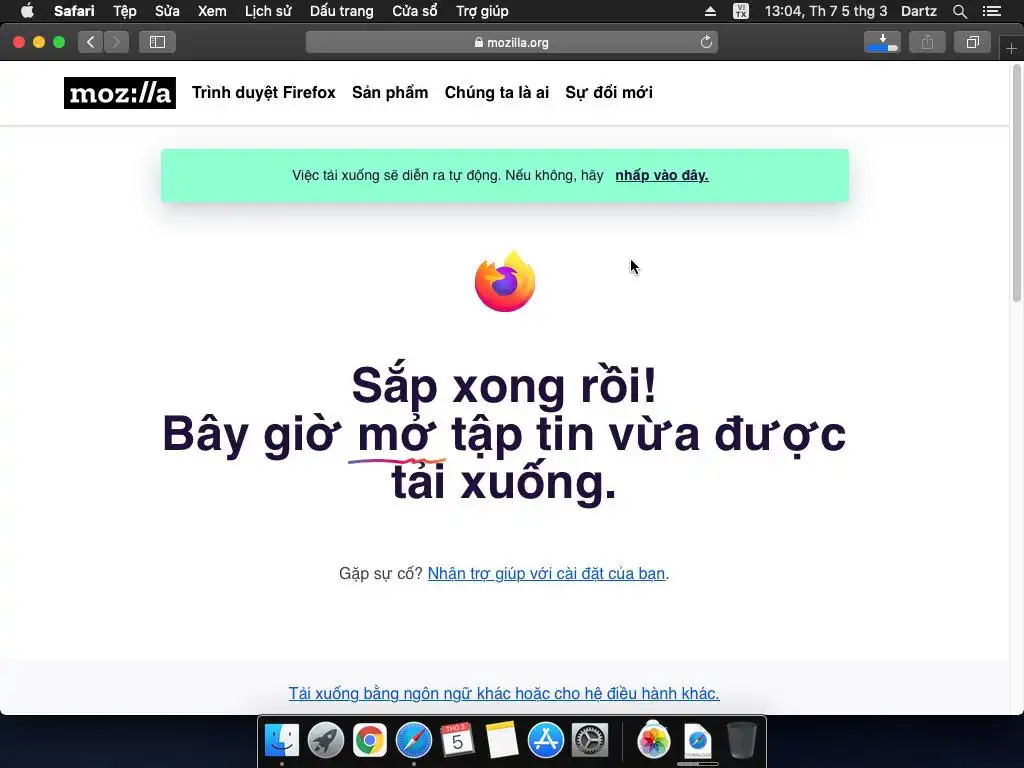Open the Tệp menu
The width and height of the screenshot is (1024, 768).
coord(124,11)
